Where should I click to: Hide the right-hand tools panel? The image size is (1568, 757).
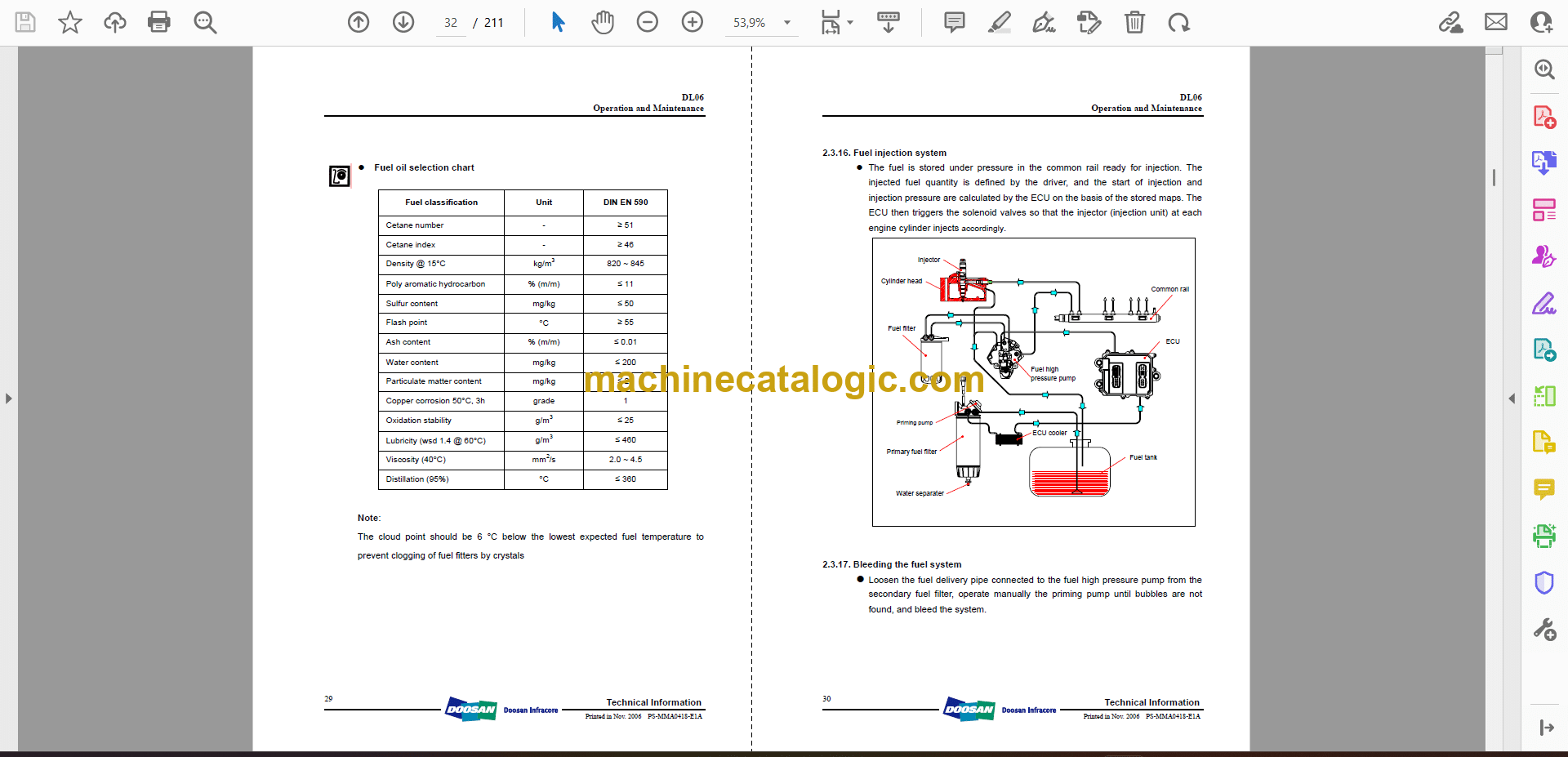pyautogui.click(x=1547, y=728)
